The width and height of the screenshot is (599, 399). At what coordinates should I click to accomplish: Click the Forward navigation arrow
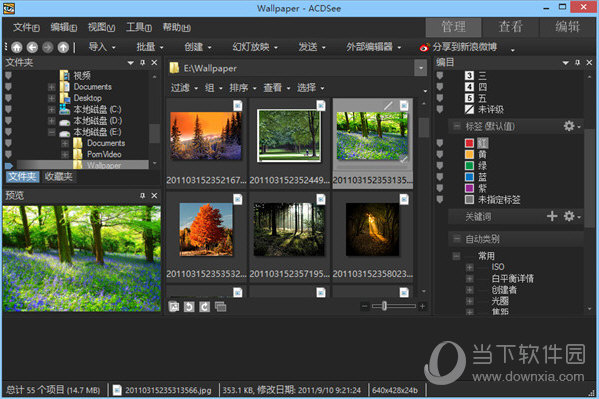tap(47, 47)
